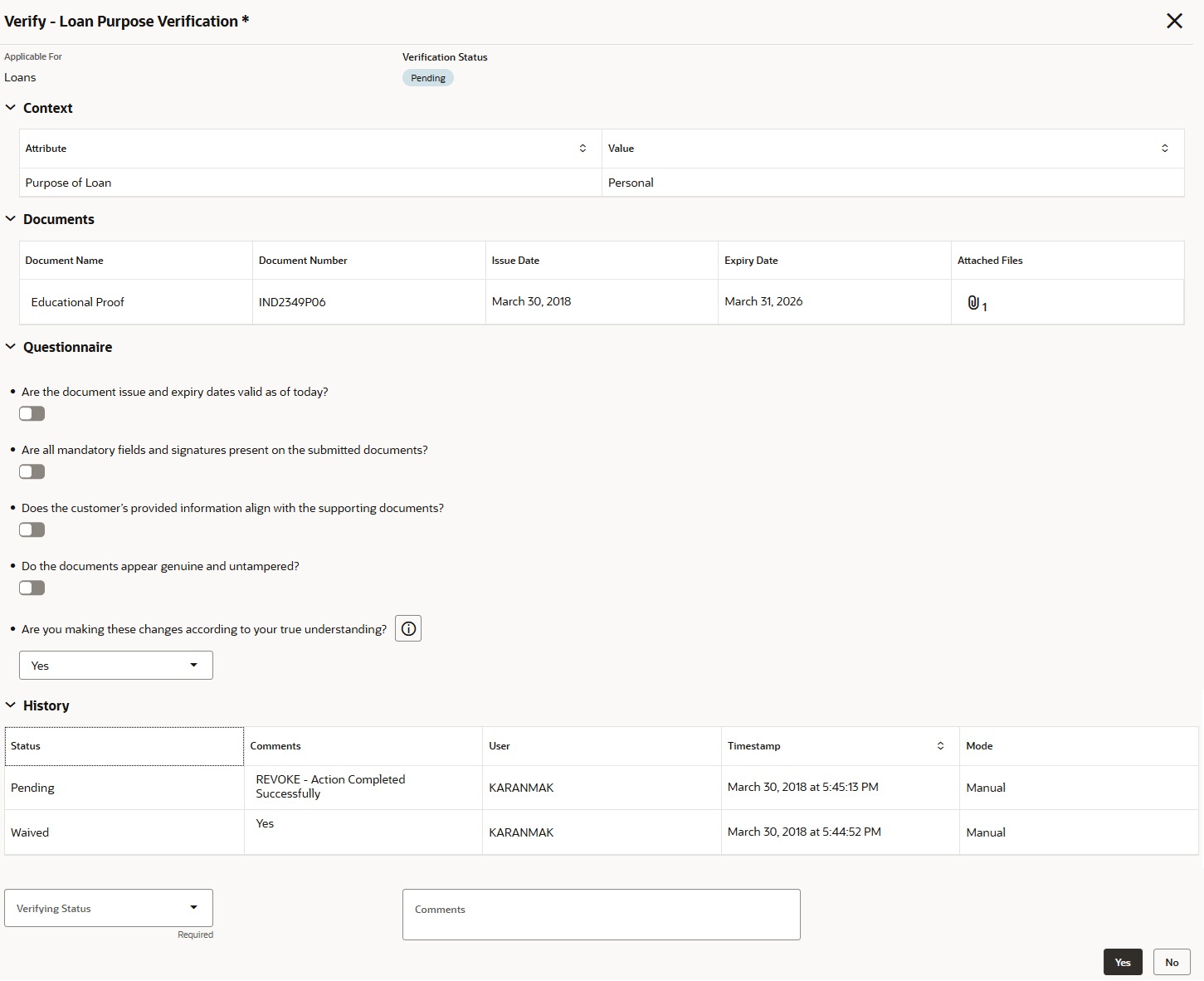Image resolution: width=1204 pixels, height=981 pixels.
Task: Toggle document issue and expiry dates valid switch
Action: pyautogui.click(x=32, y=413)
